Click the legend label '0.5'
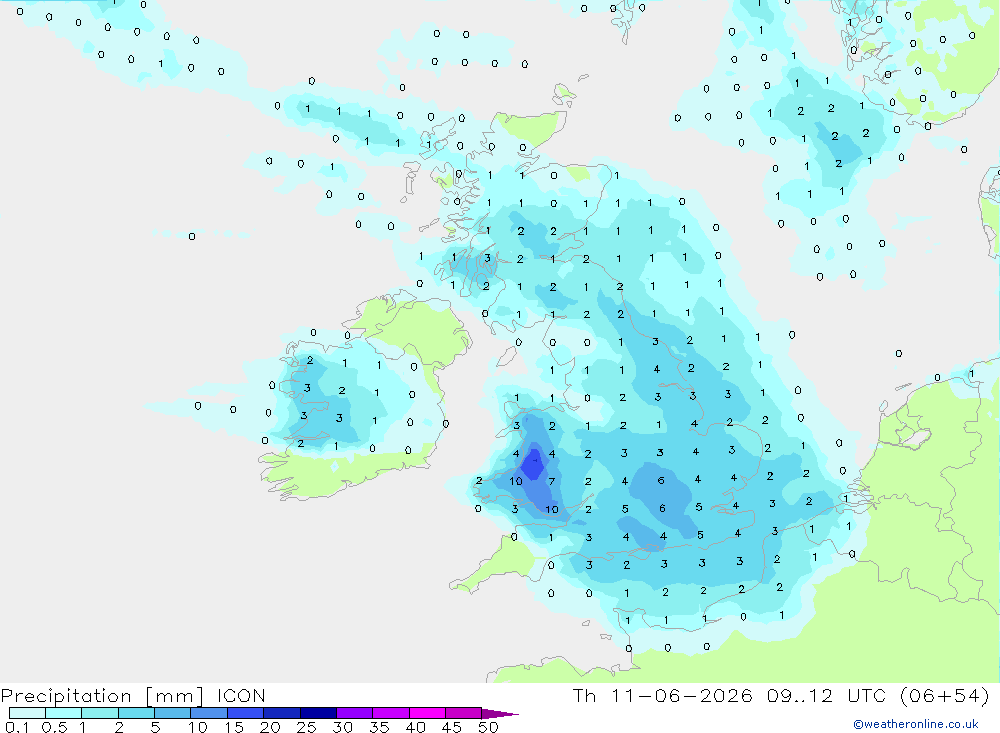1000x733 pixels. pos(54,727)
